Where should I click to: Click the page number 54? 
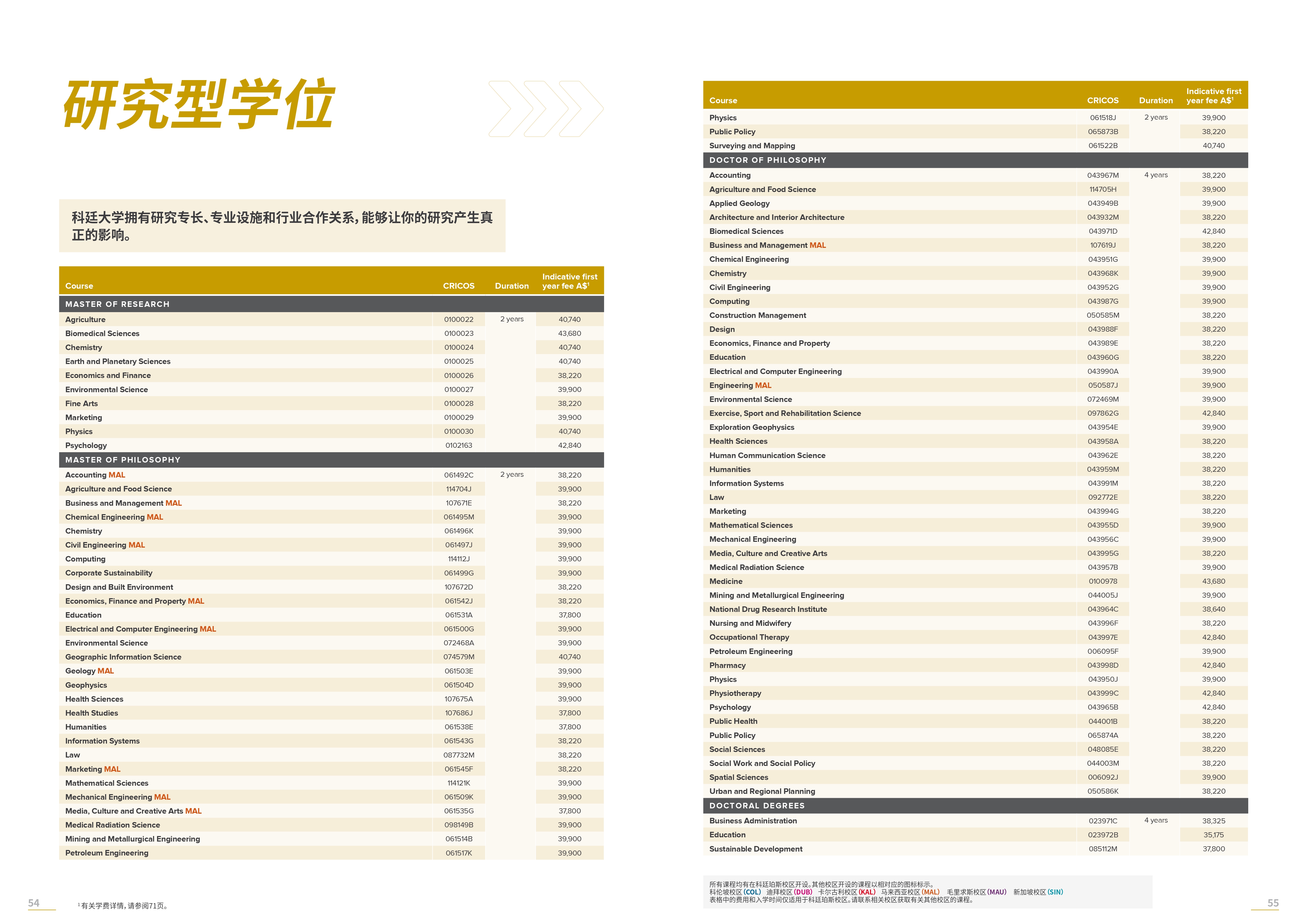pyautogui.click(x=33, y=903)
